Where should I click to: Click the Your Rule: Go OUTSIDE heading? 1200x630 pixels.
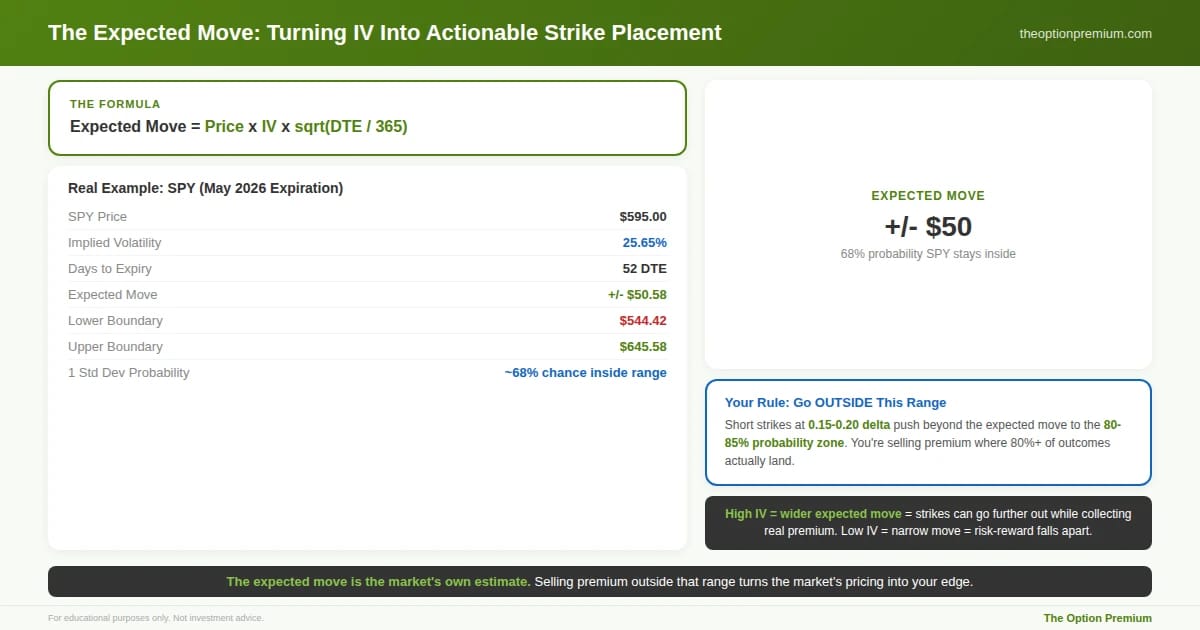(x=835, y=402)
